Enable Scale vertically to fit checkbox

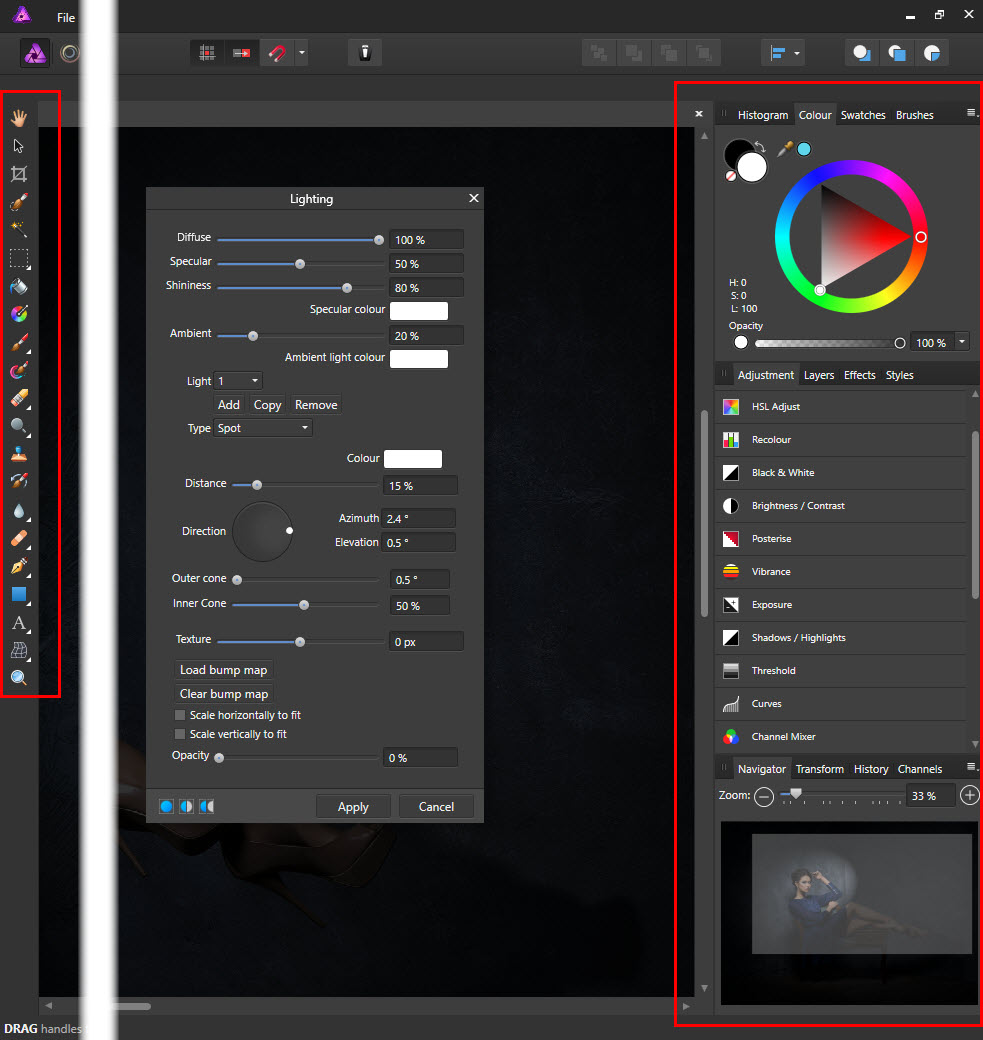point(180,734)
